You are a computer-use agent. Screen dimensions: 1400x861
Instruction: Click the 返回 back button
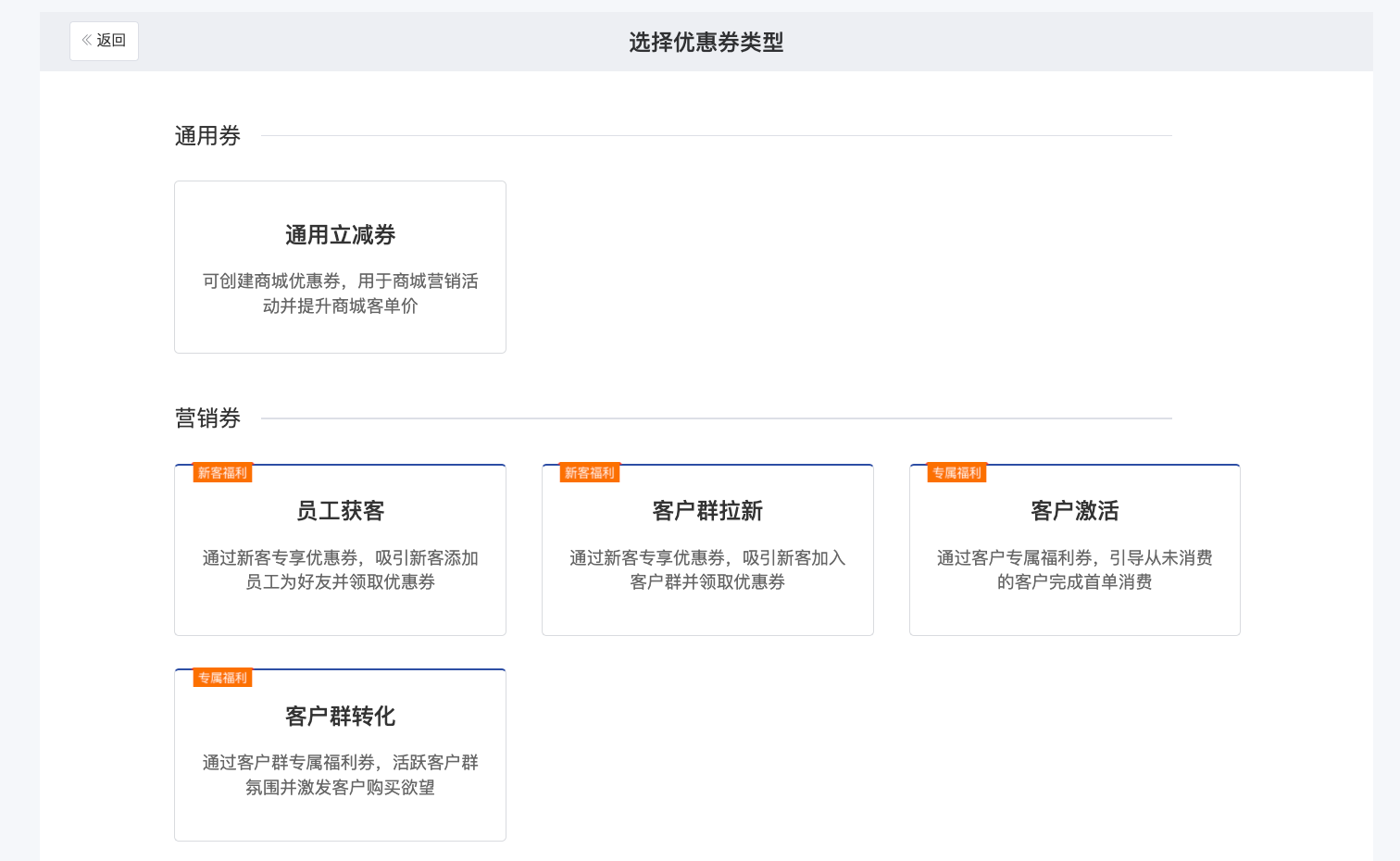(x=104, y=41)
